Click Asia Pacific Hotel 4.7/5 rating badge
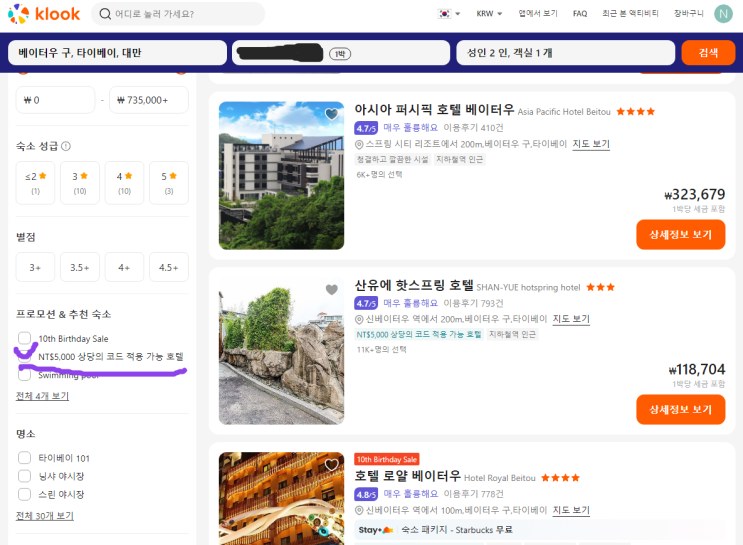743x545 pixels. tap(366, 128)
